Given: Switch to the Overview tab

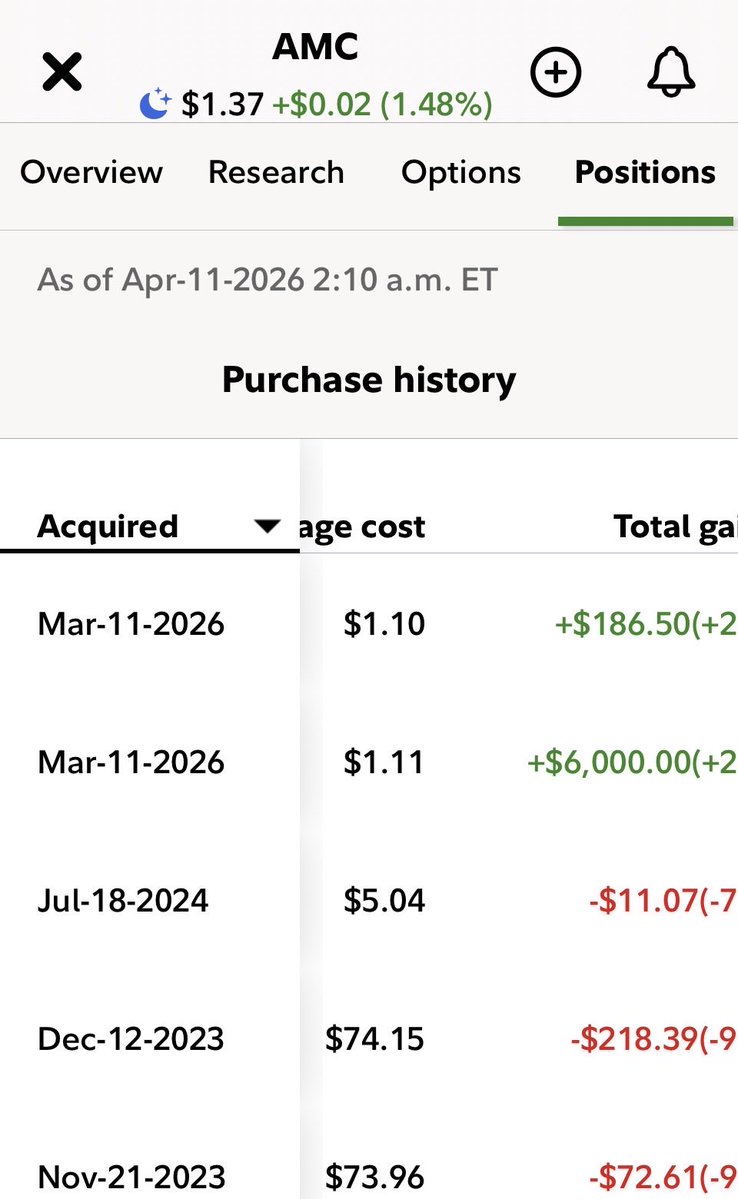Looking at the screenshot, I should pos(91,172).
